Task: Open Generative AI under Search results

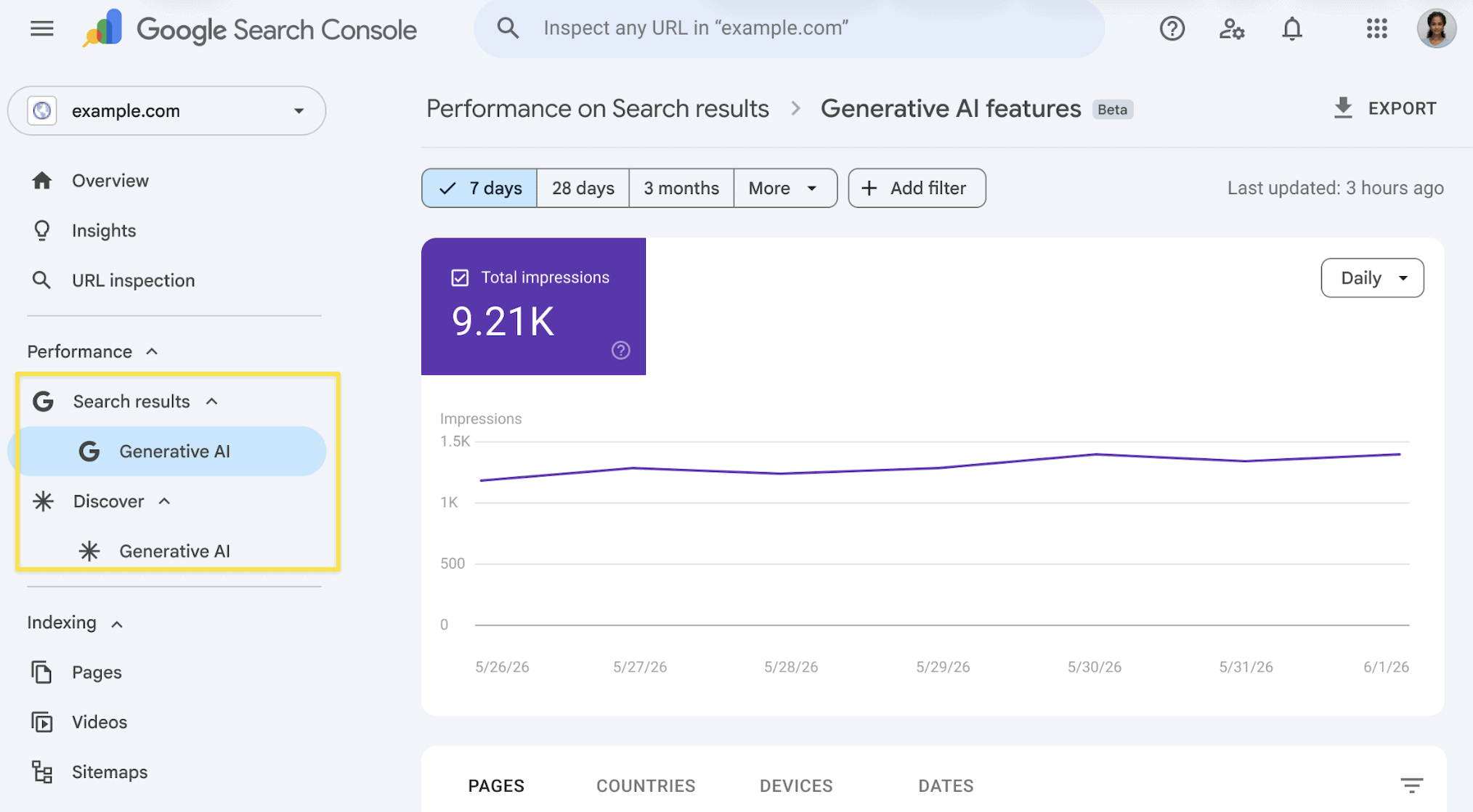Action: pos(167,452)
